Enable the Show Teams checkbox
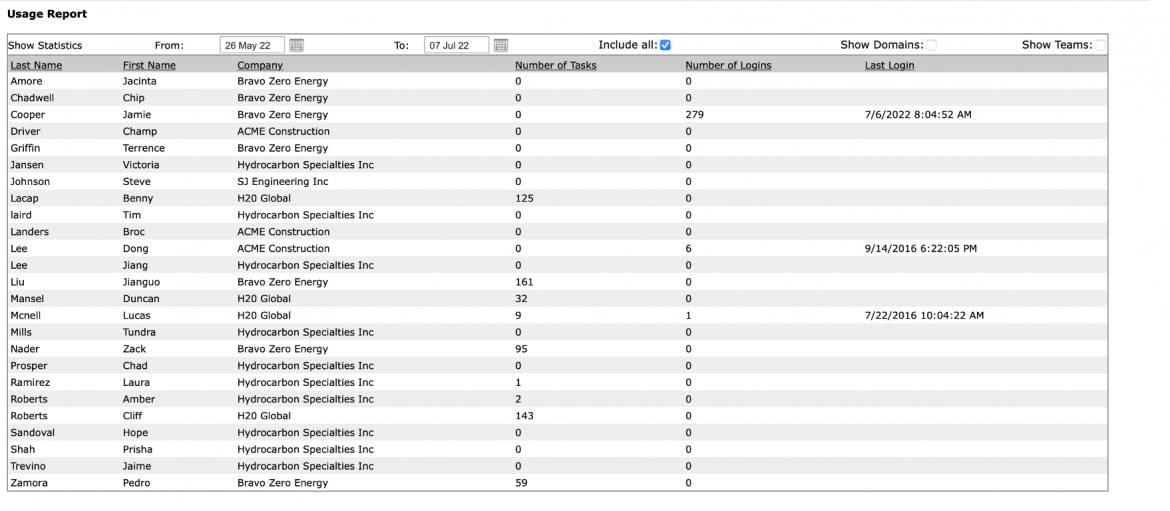This screenshot has width=1170, height=511. (x=1101, y=45)
